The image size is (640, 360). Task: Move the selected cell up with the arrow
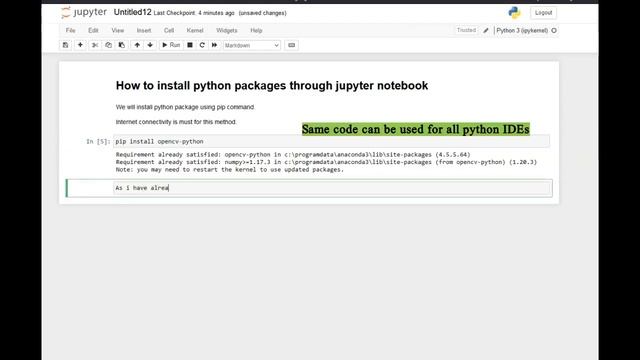point(137,45)
